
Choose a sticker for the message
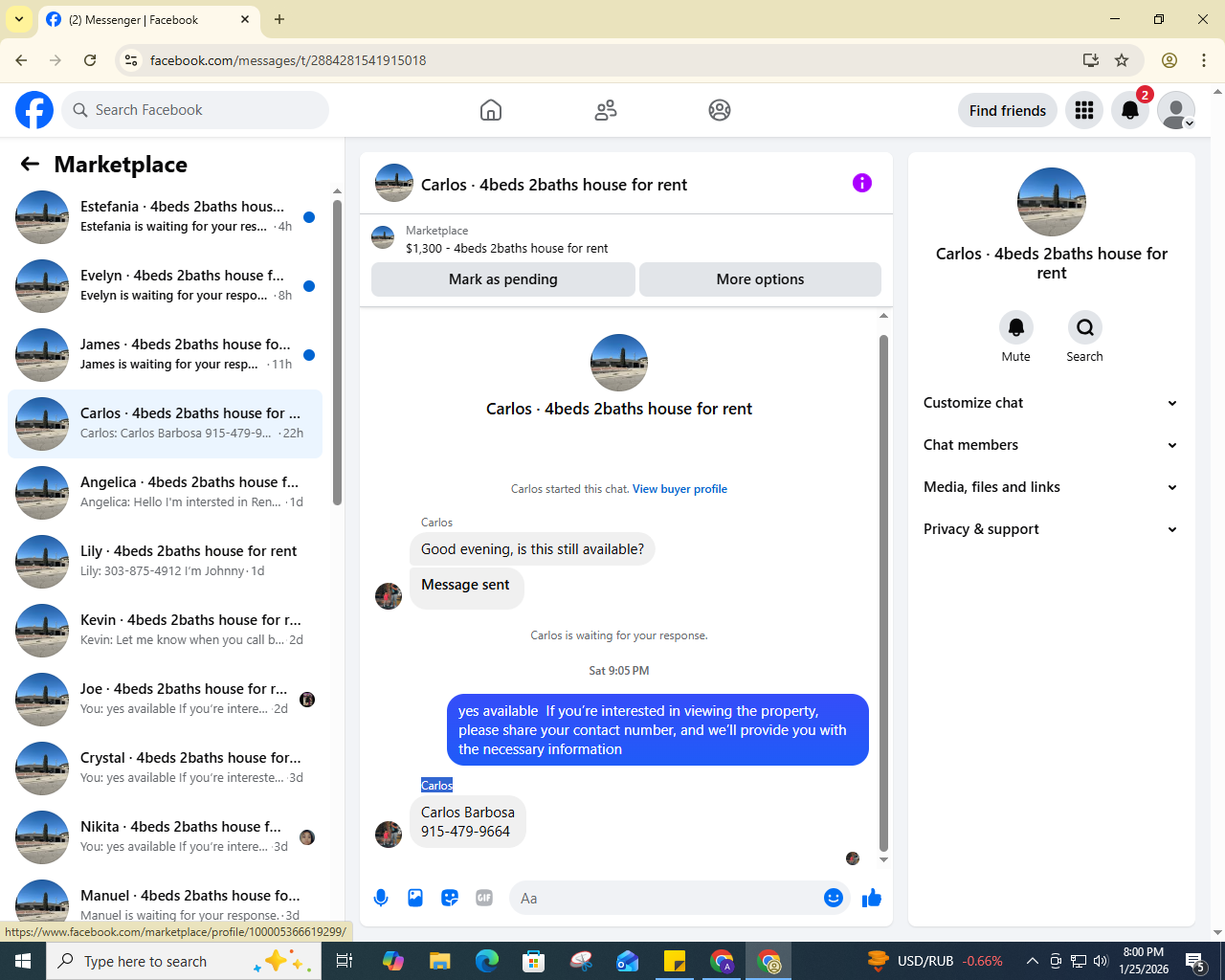point(450,898)
